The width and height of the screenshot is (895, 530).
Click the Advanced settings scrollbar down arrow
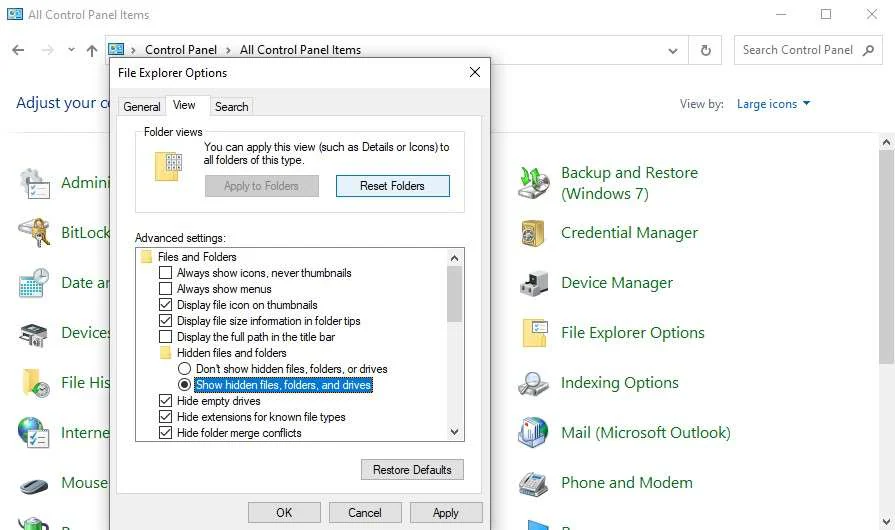click(455, 433)
